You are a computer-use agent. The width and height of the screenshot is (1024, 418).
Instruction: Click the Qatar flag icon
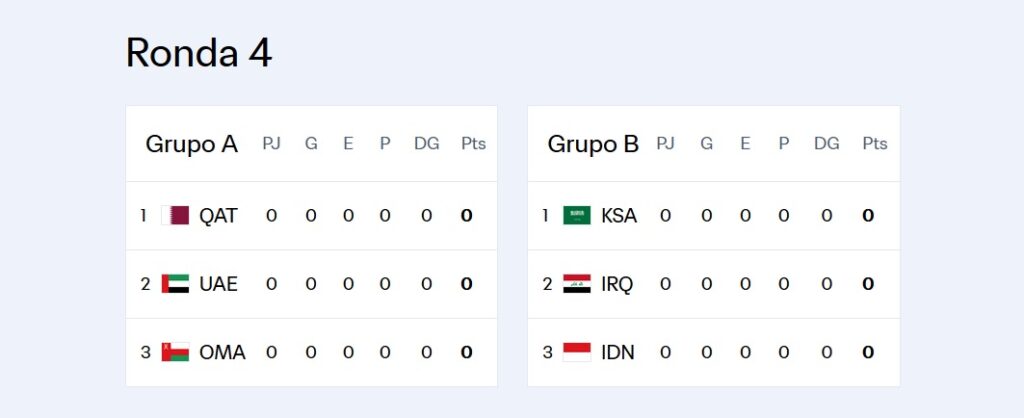[175, 216]
